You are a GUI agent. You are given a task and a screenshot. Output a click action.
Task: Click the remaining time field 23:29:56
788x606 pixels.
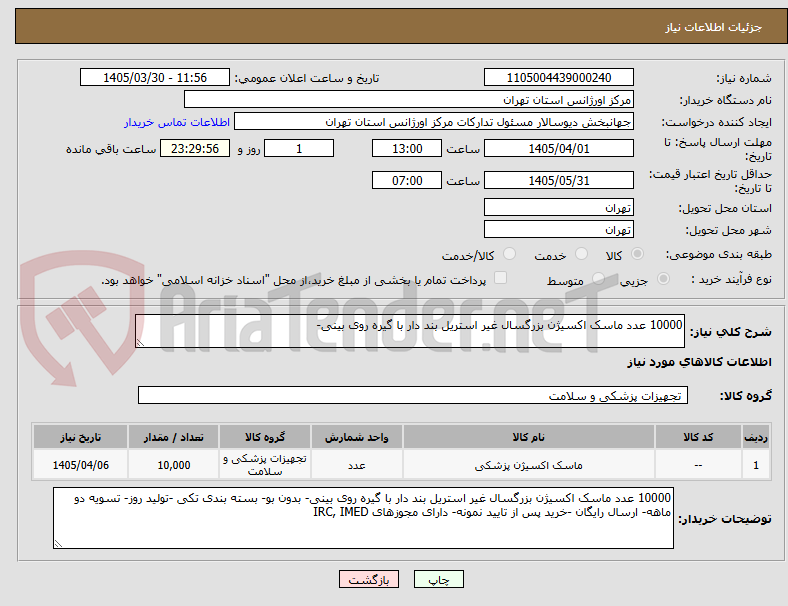[195, 149]
